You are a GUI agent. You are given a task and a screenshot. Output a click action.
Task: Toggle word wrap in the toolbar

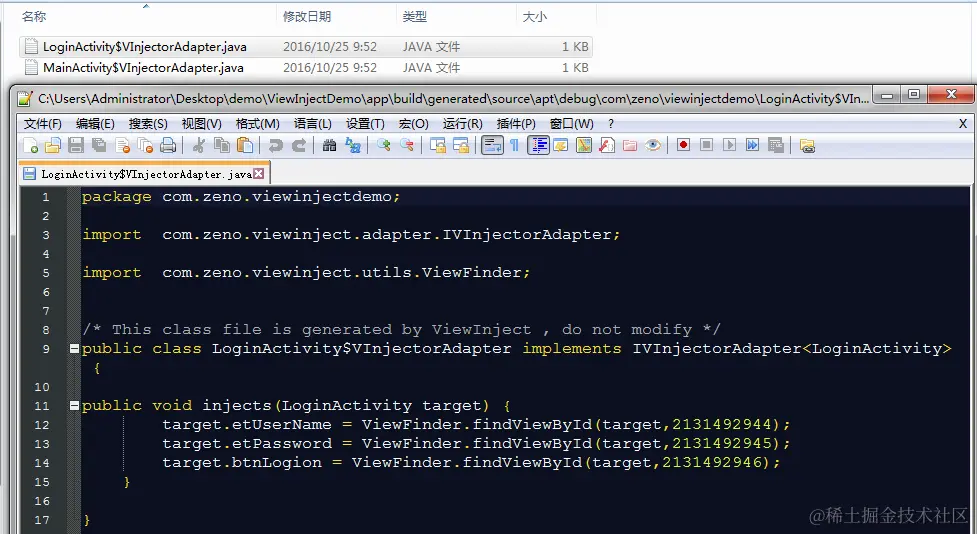click(492, 146)
